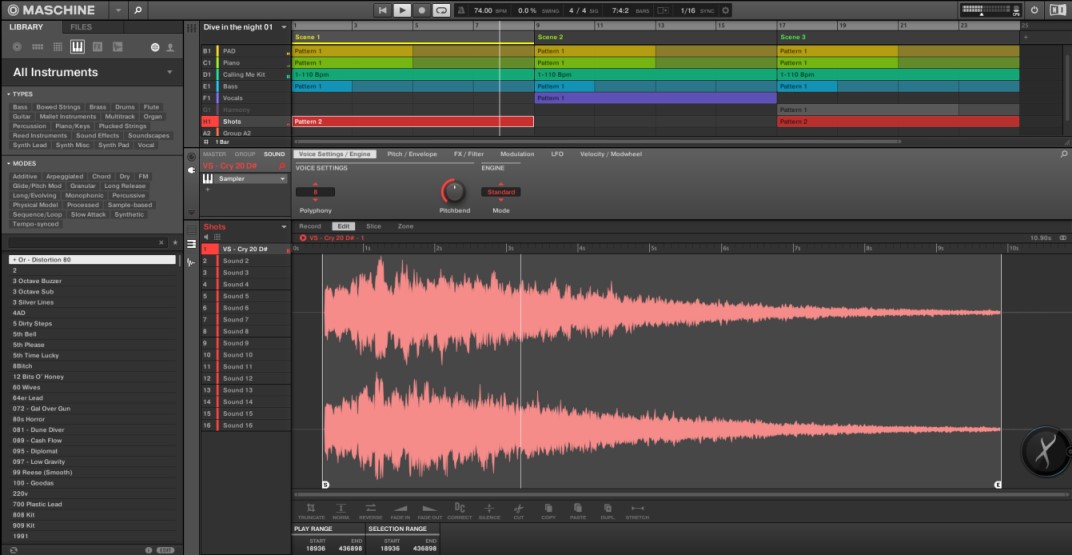The image size is (1072, 555).
Task: Toggle the metronome
Action: click(461, 10)
